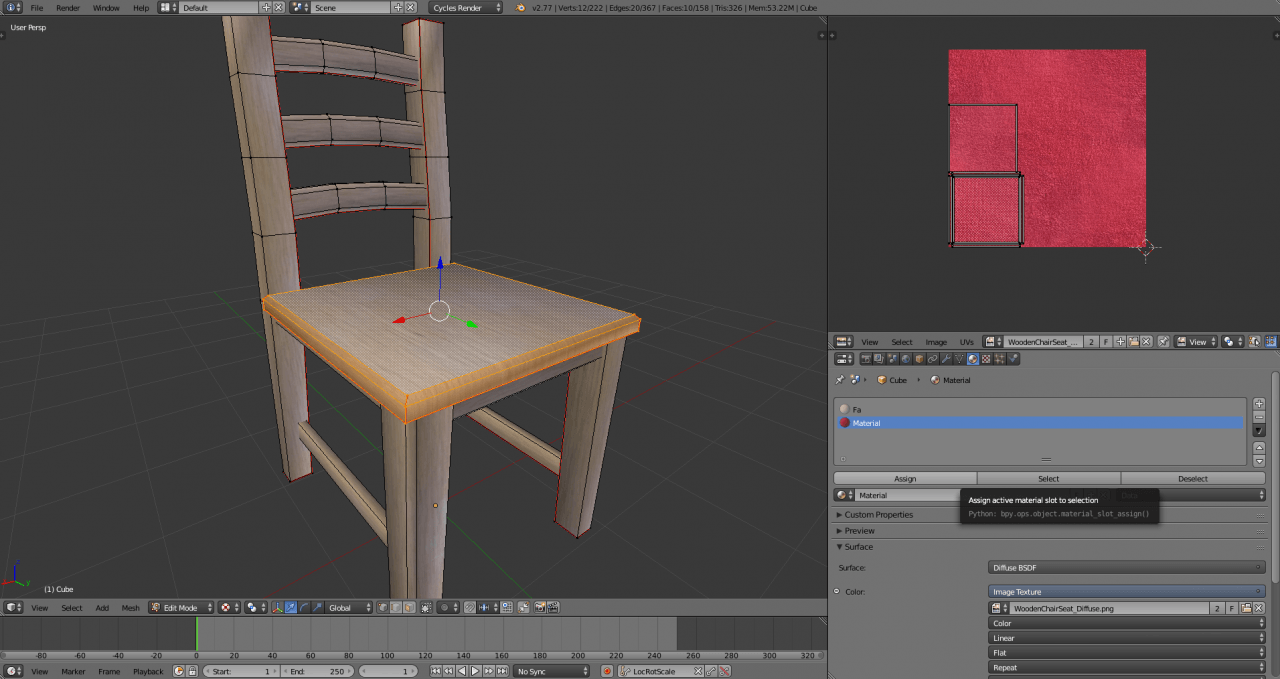Collapse the Surface panel
This screenshot has height=679, width=1280.
858,547
